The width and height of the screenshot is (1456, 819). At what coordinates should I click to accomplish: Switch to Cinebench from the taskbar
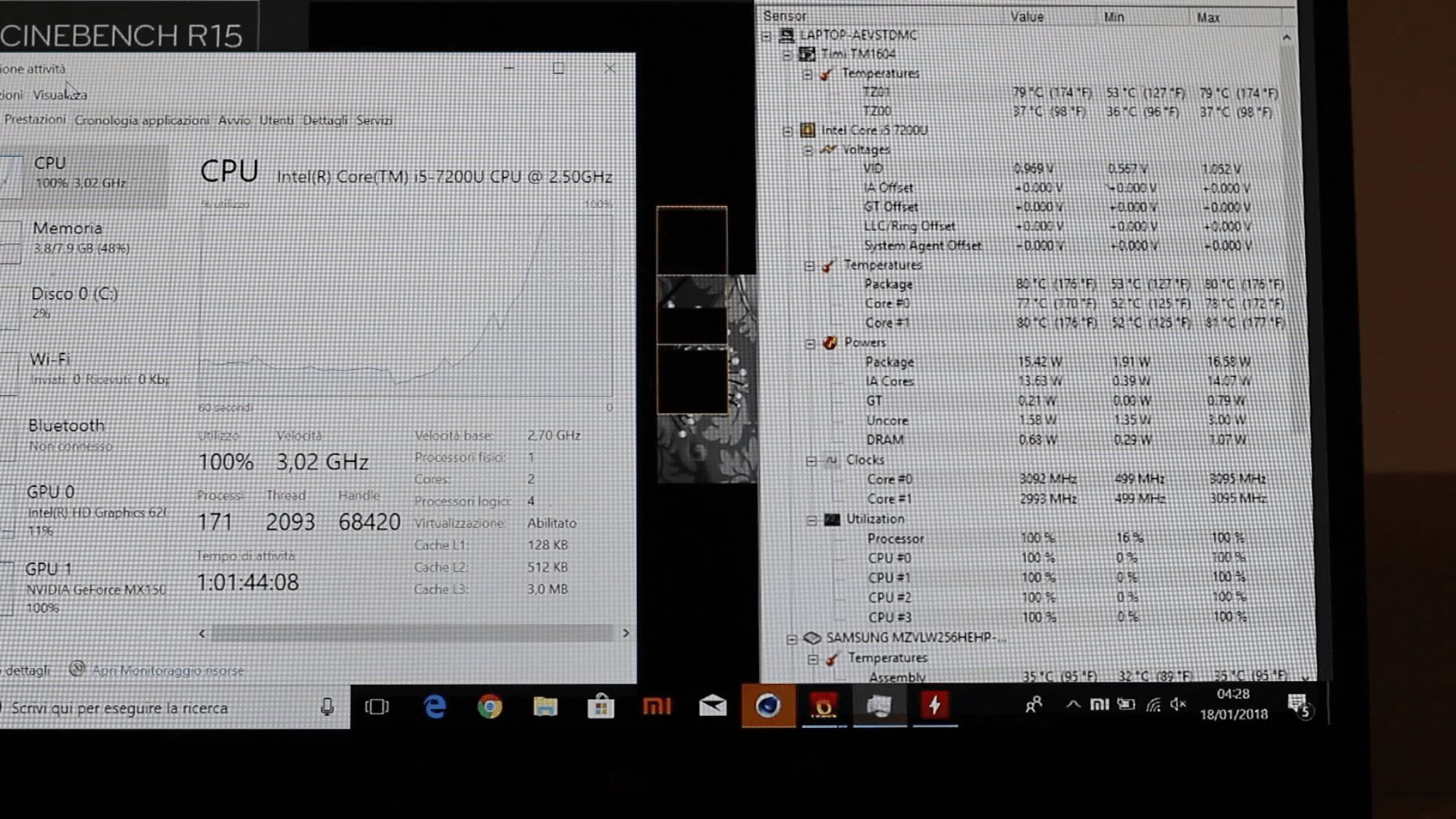click(x=768, y=706)
